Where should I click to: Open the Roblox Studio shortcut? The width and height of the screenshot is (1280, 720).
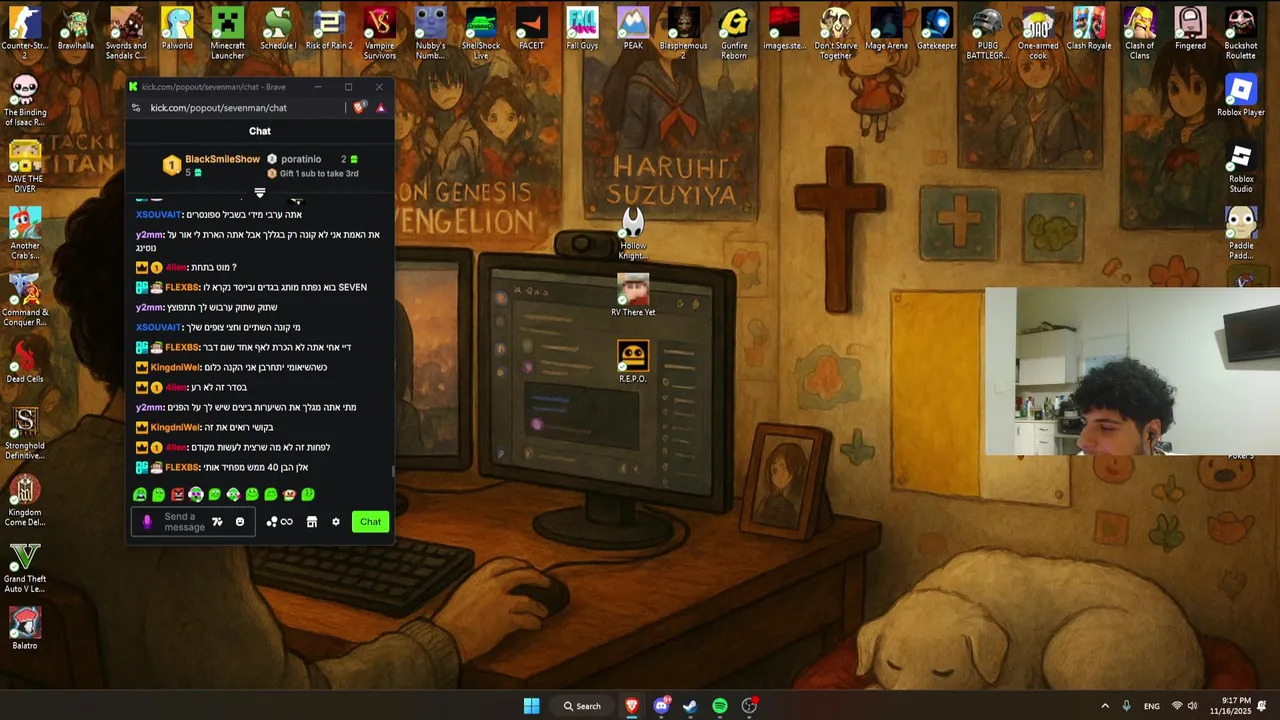(1241, 167)
